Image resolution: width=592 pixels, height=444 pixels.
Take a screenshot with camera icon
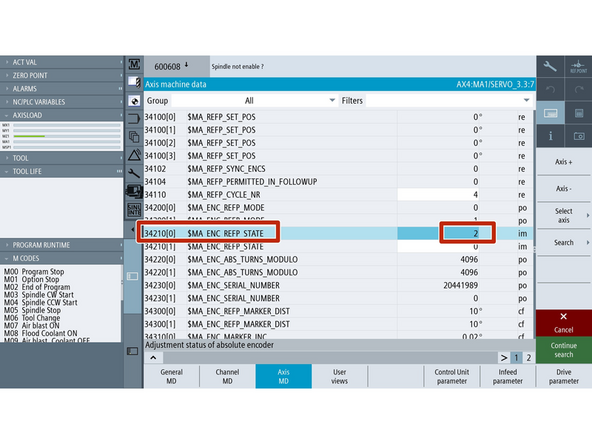578,136
